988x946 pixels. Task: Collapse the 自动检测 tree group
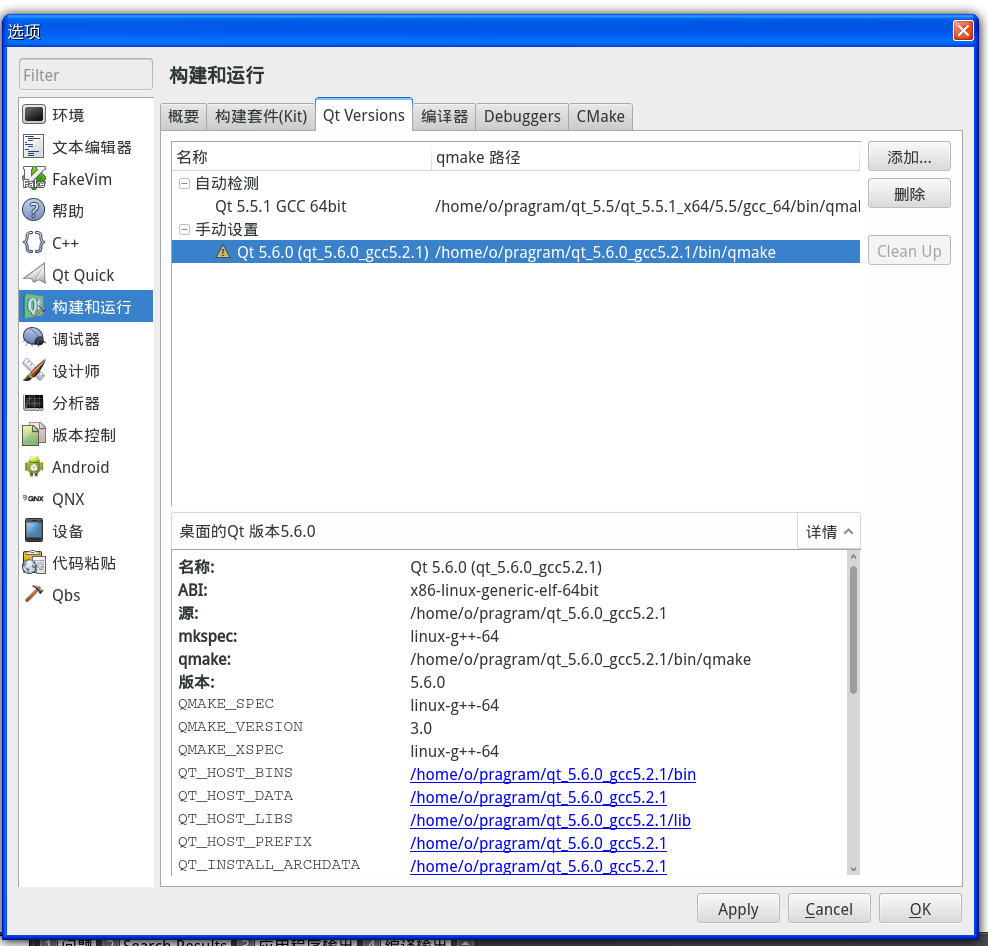point(185,183)
